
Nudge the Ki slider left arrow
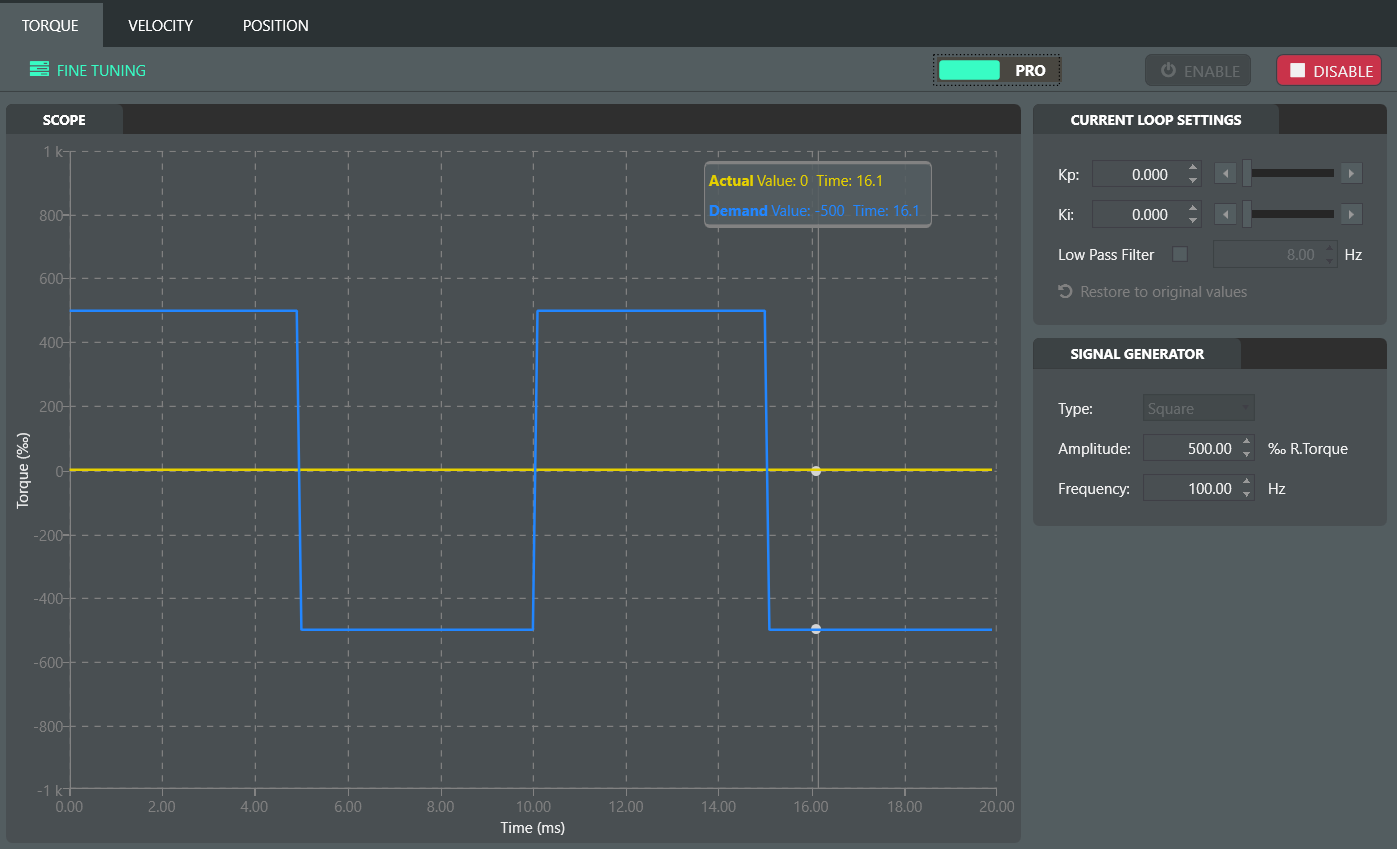tap(1225, 214)
